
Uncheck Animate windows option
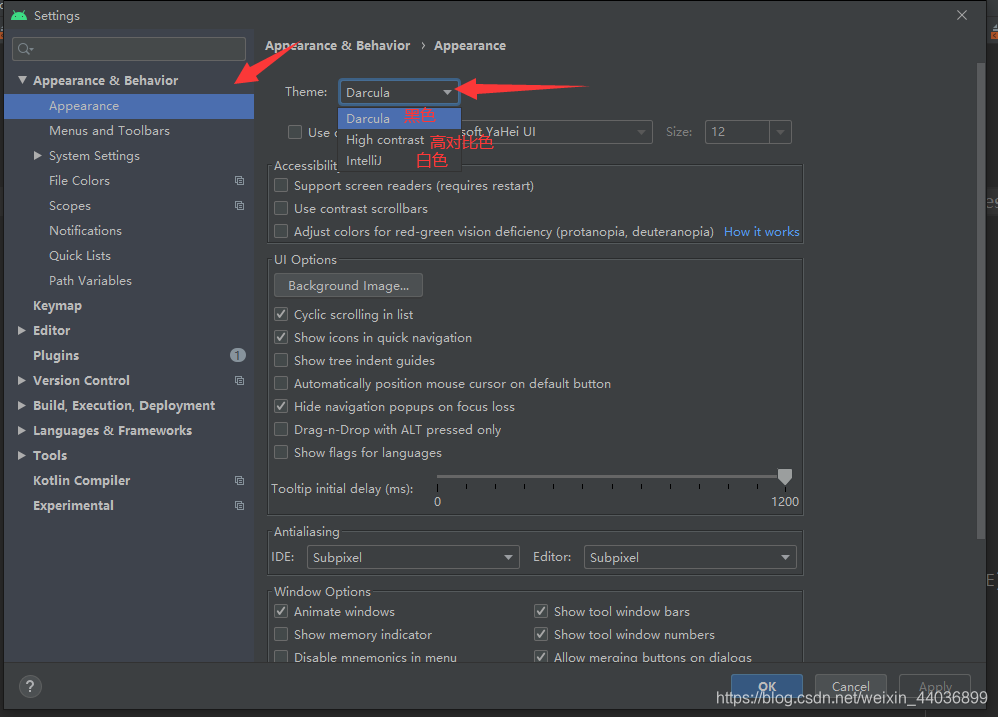point(281,611)
